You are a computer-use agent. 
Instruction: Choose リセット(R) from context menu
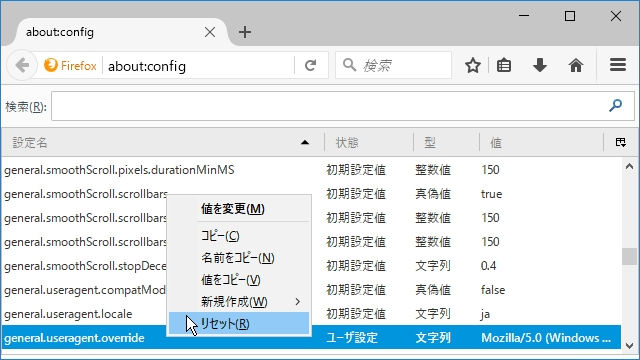point(238,324)
